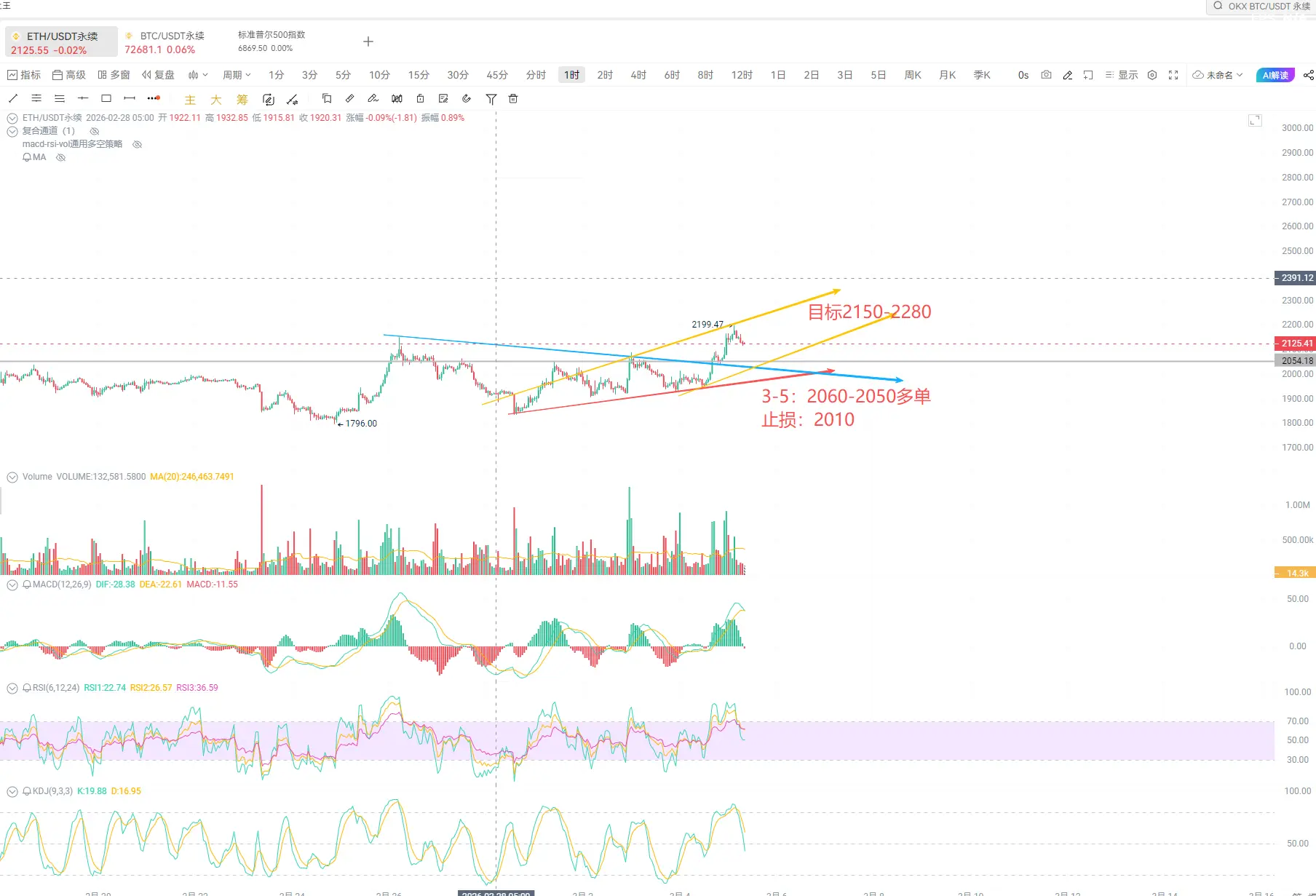Select the 15分 timeframe
This screenshot has height=896, width=1316.
(419, 75)
